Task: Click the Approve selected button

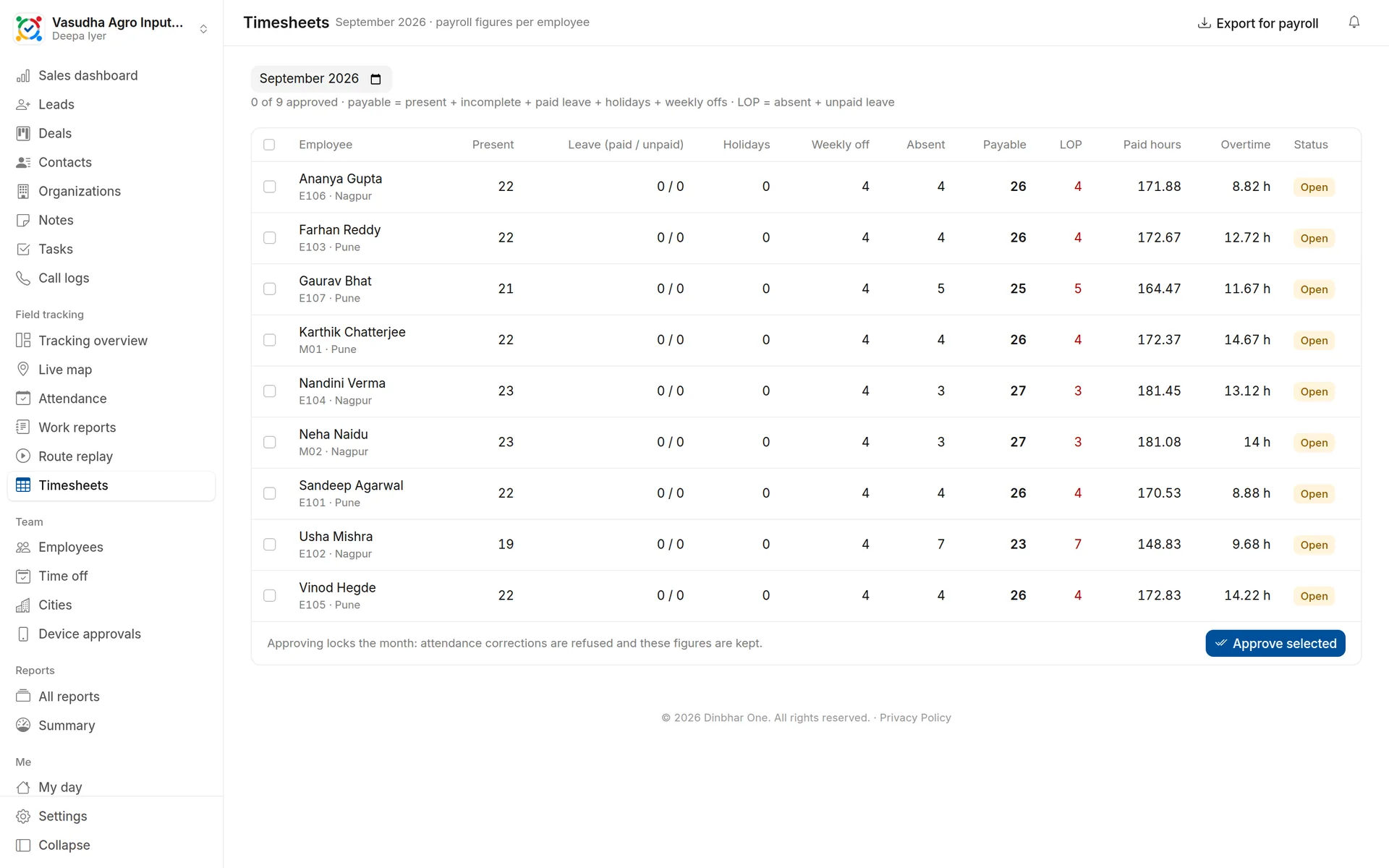Action: [x=1275, y=643]
